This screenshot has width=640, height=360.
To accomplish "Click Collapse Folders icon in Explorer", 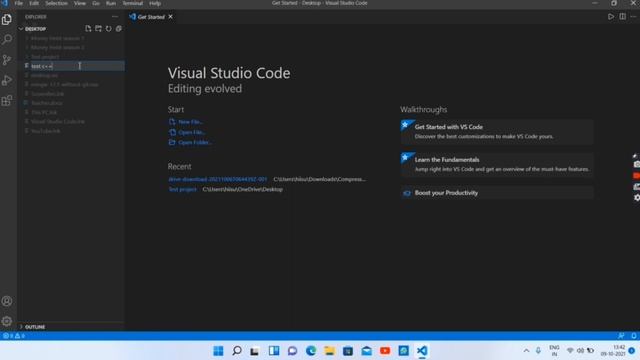I will coord(119,29).
